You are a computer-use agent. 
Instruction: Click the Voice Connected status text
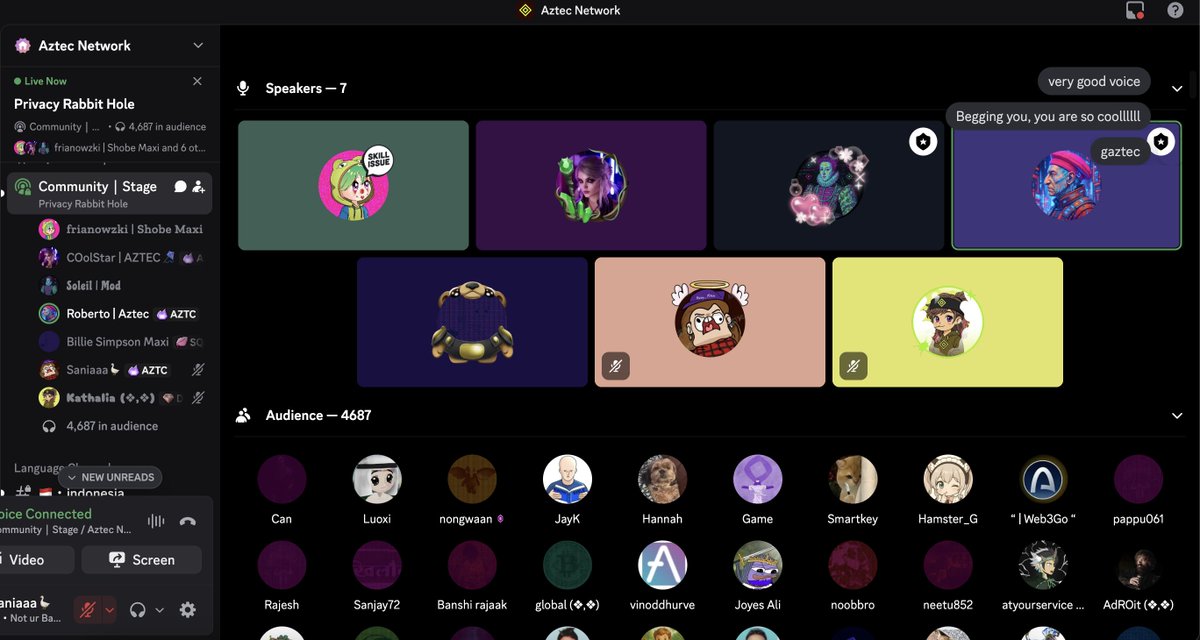coord(45,514)
